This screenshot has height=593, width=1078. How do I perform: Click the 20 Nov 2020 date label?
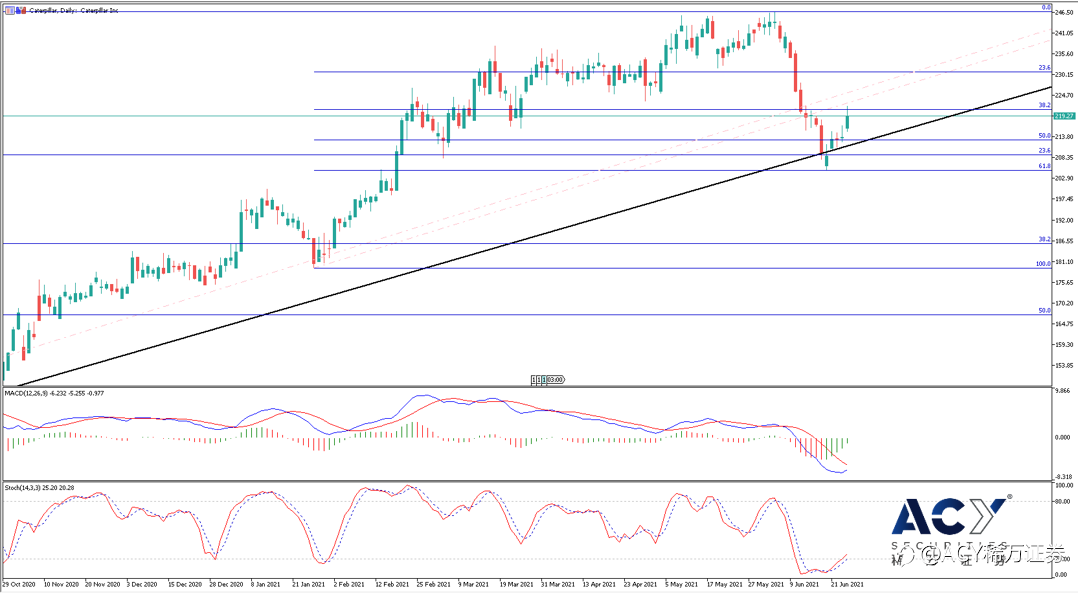[102, 585]
